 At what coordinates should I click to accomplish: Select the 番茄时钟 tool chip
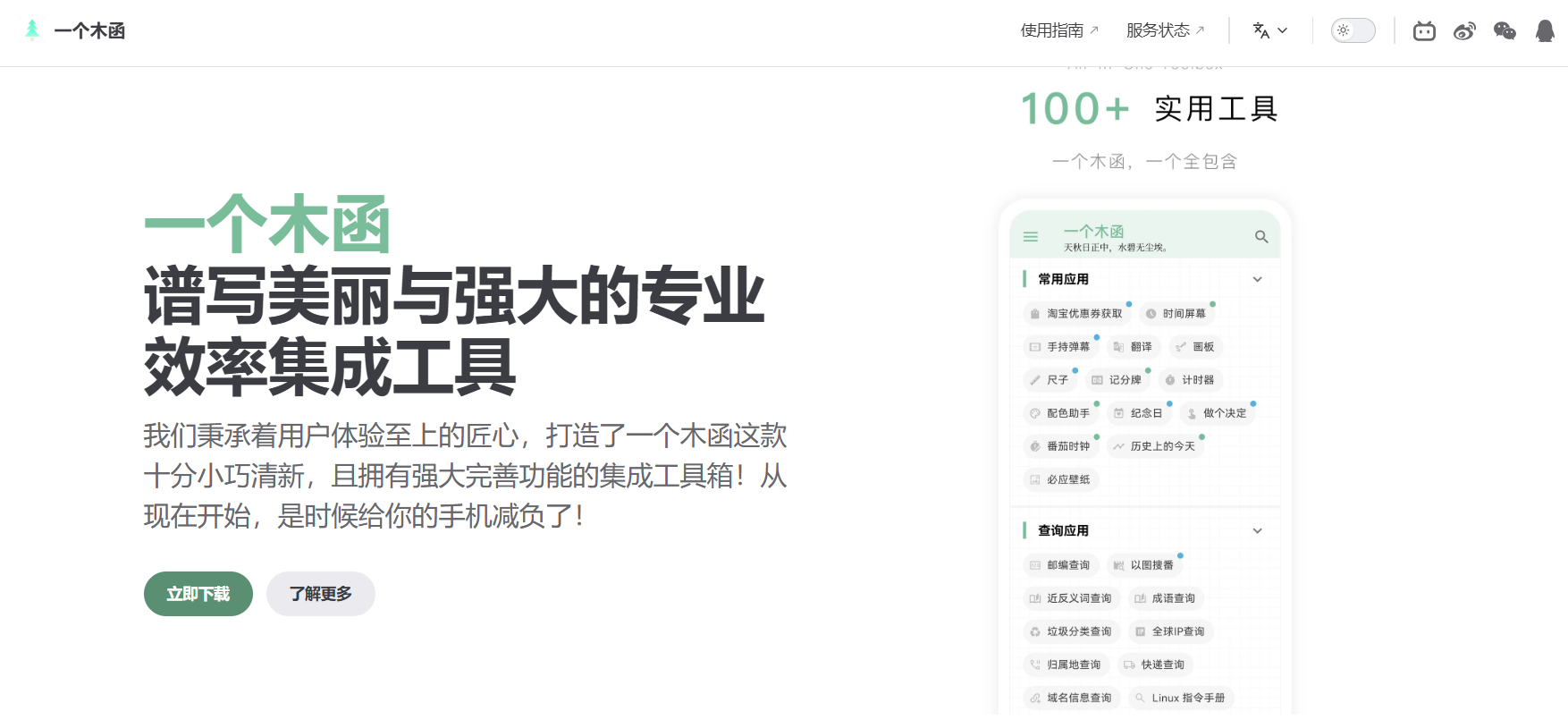tap(1060, 446)
